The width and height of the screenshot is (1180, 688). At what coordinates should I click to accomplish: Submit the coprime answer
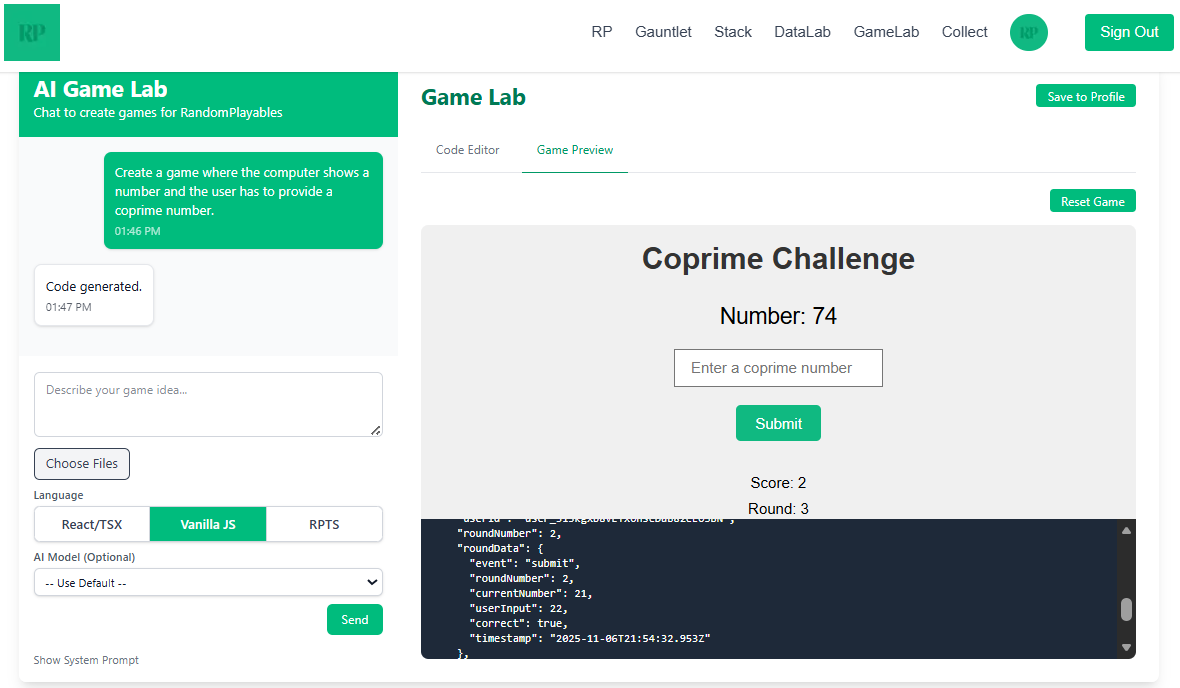point(778,424)
